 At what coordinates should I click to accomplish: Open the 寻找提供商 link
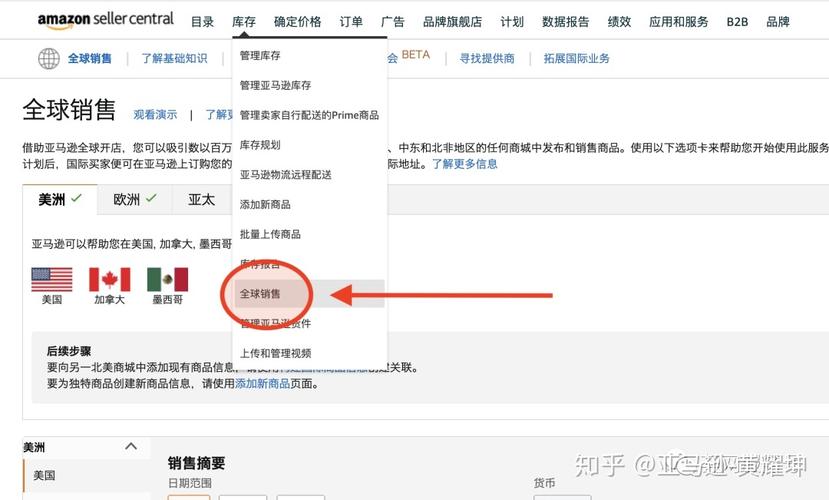point(487,58)
